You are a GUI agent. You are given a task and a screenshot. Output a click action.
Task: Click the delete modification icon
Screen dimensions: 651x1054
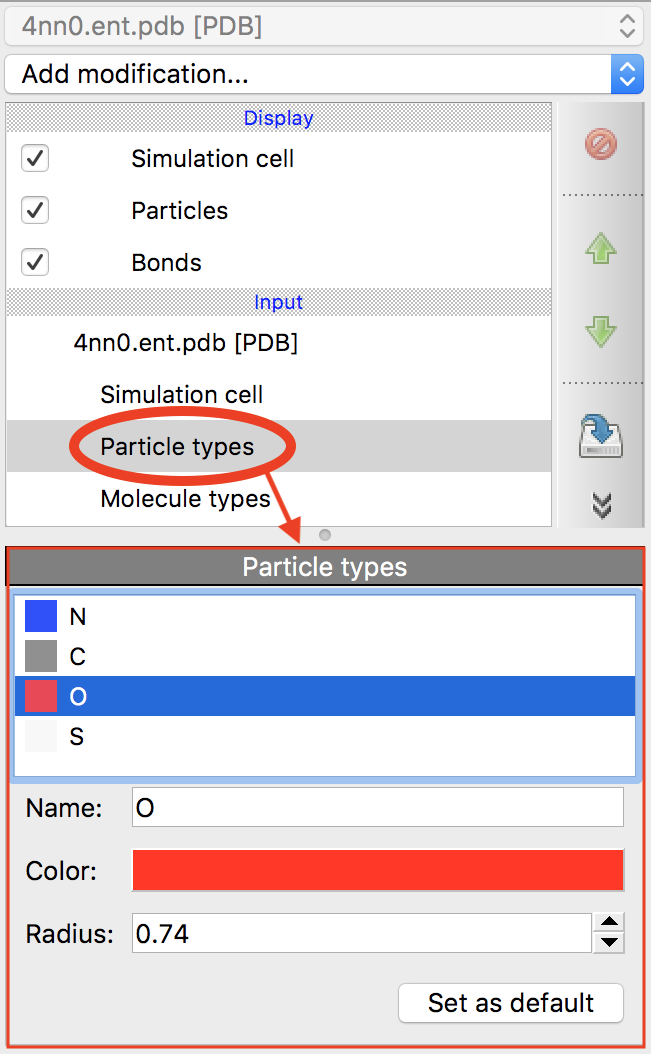point(600,144)
